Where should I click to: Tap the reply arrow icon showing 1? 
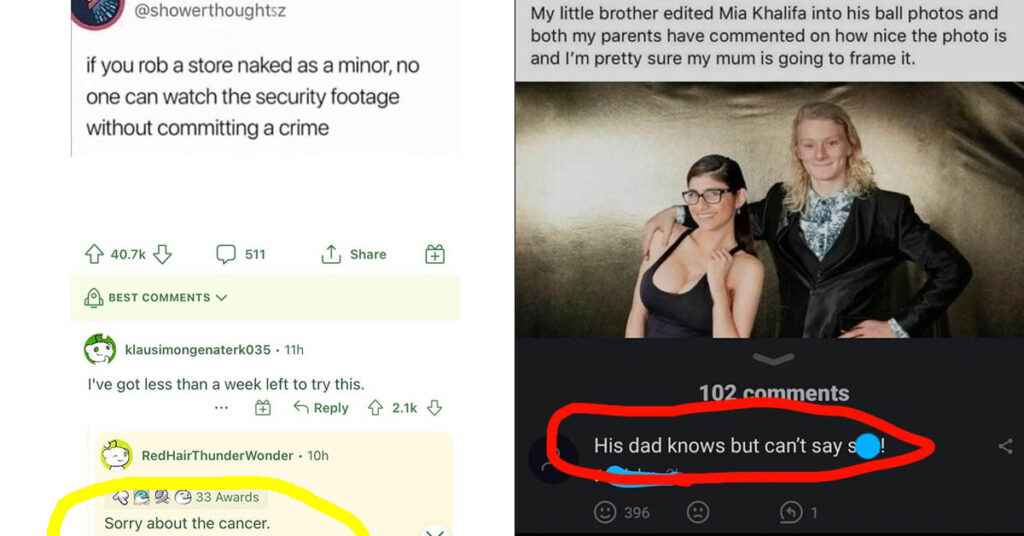(x=790, y=512)
